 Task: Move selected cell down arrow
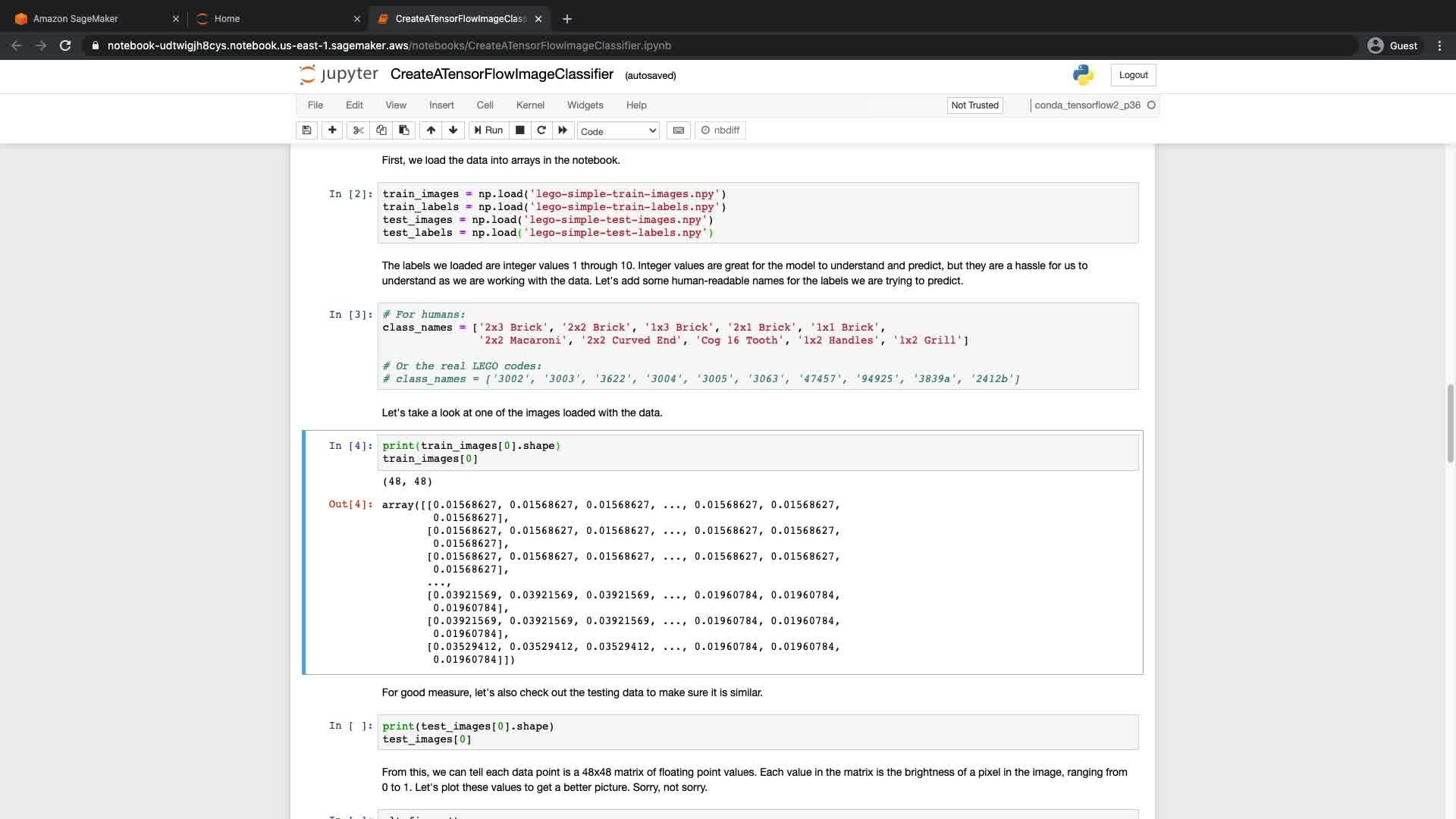coord(453,130)
